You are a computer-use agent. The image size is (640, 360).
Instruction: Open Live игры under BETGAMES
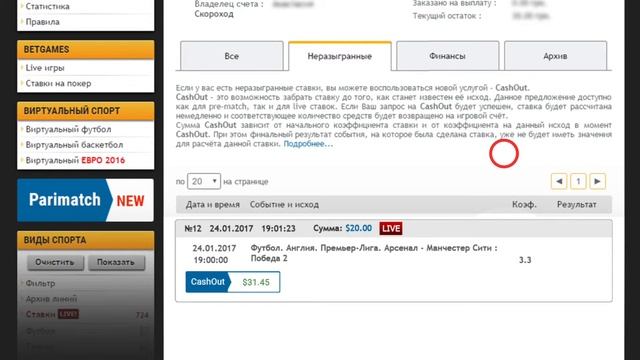tap(45, 68)
